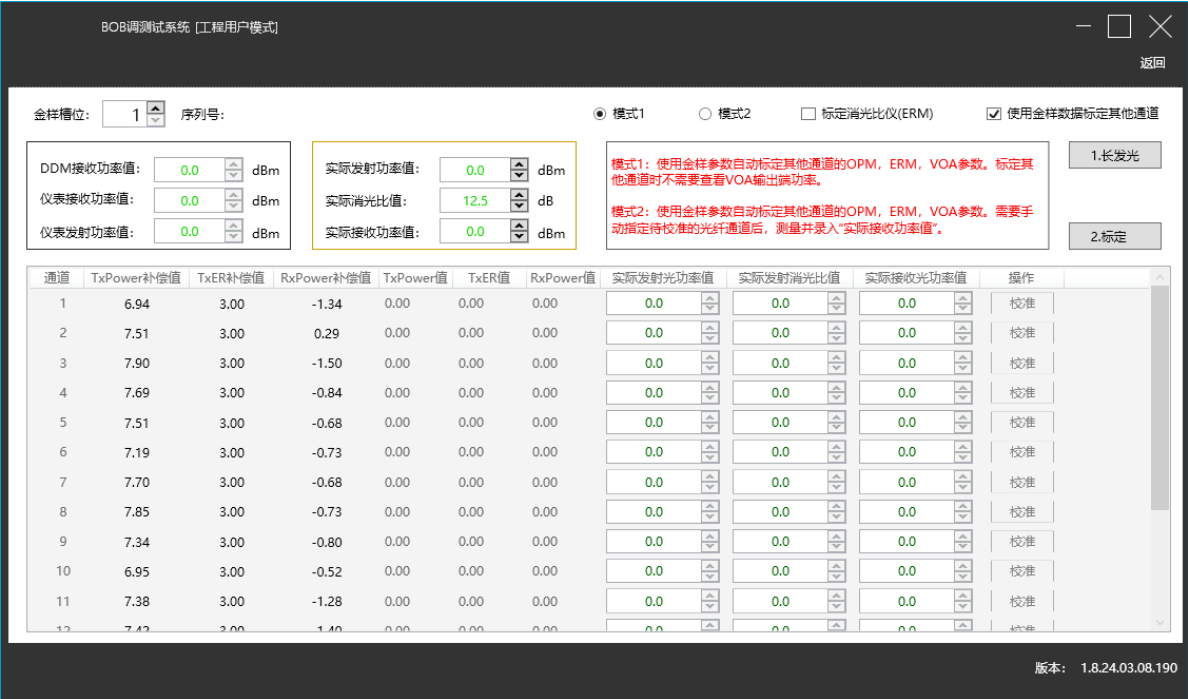Select 模式1 radio button
Image resolution: width=1188 pixels, height=699 pixels.
pos(600,114)
